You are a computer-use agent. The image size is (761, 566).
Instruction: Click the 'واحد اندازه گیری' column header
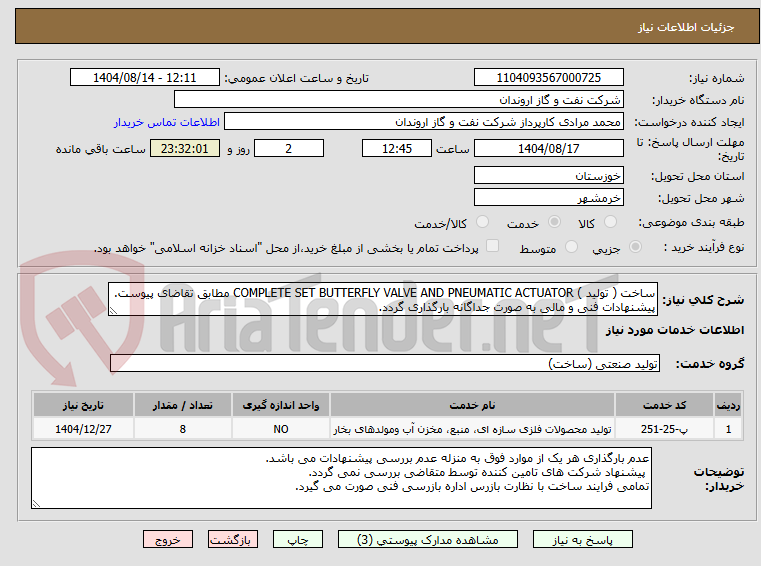click(281, 405)
